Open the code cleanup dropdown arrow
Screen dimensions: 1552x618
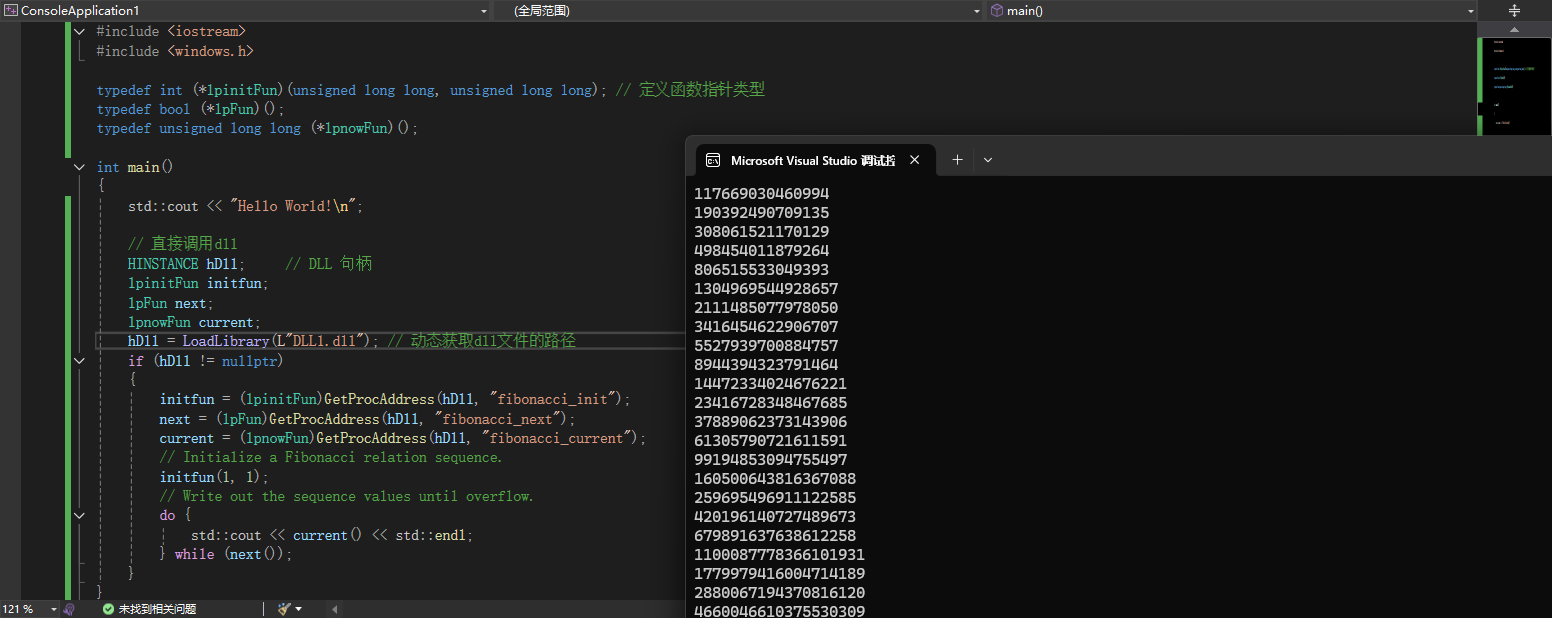click(298, 608)
